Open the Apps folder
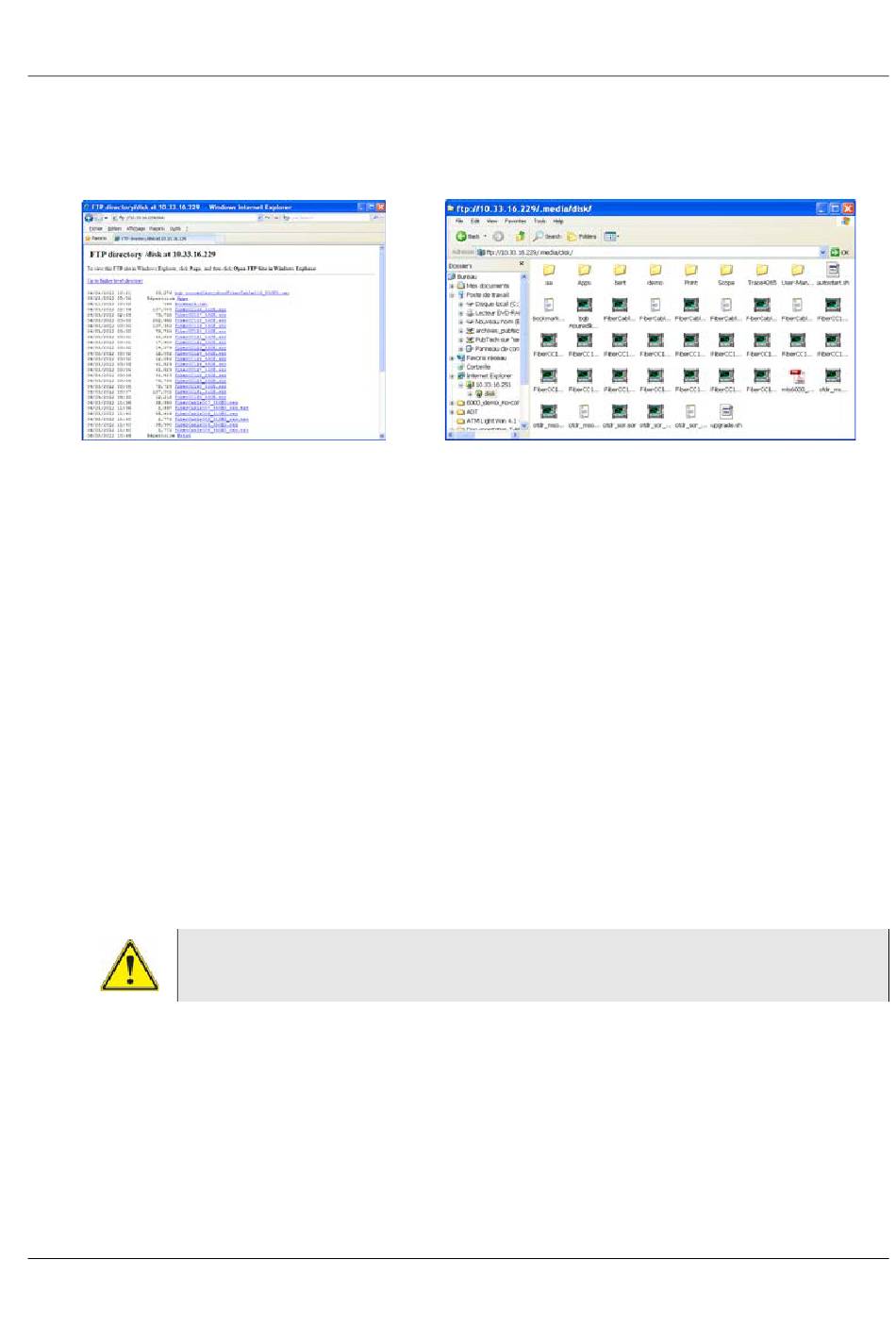The height and width of the screenshot is (1326, 896). [x=584, y=274]
